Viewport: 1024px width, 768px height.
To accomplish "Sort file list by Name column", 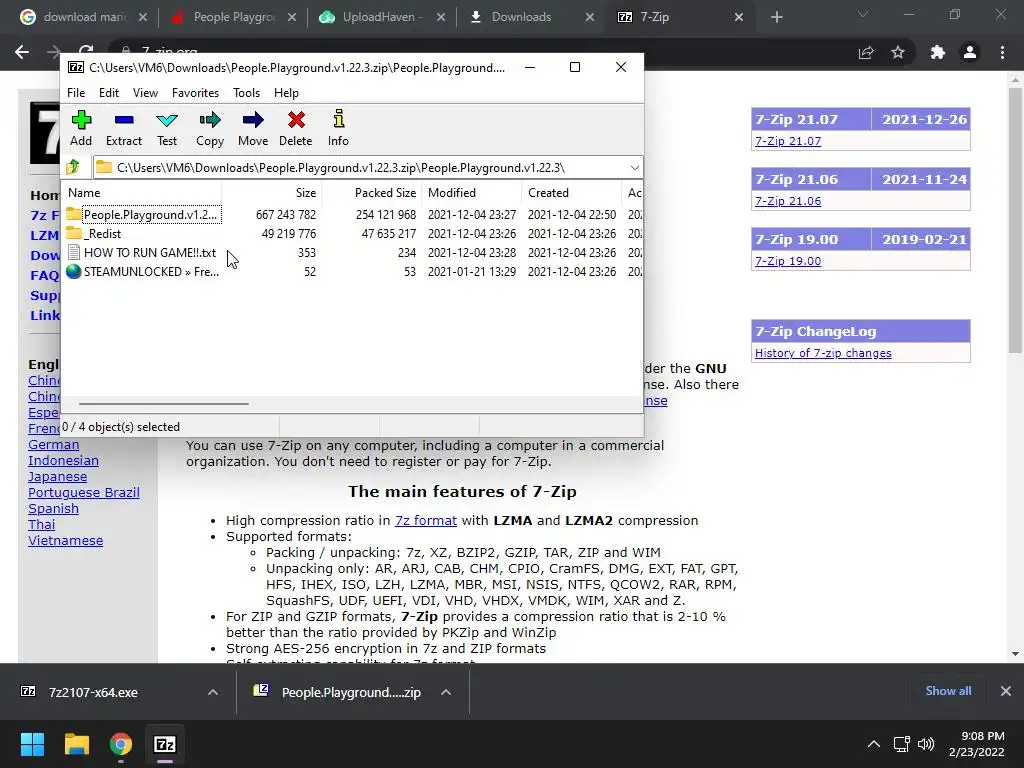I will point(142,193).
